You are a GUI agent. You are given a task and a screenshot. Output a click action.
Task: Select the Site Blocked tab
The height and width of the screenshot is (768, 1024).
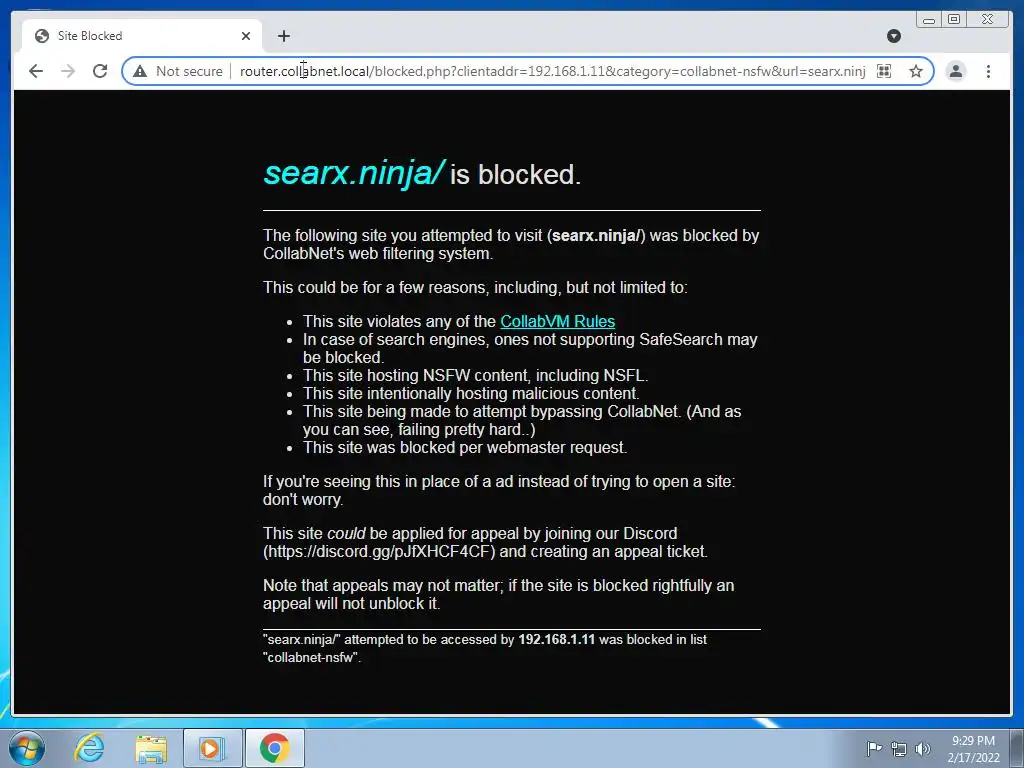click(142, 36)
